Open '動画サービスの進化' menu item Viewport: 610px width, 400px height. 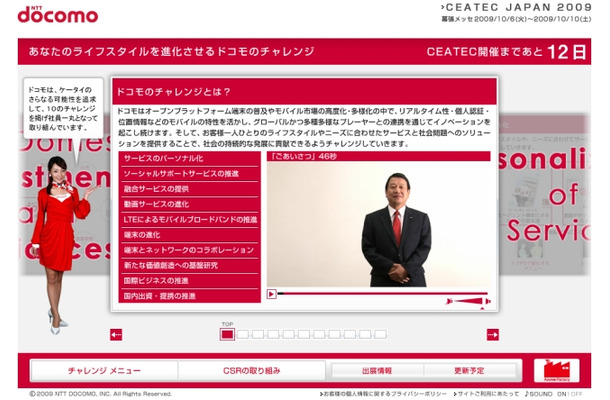(190, 204)
